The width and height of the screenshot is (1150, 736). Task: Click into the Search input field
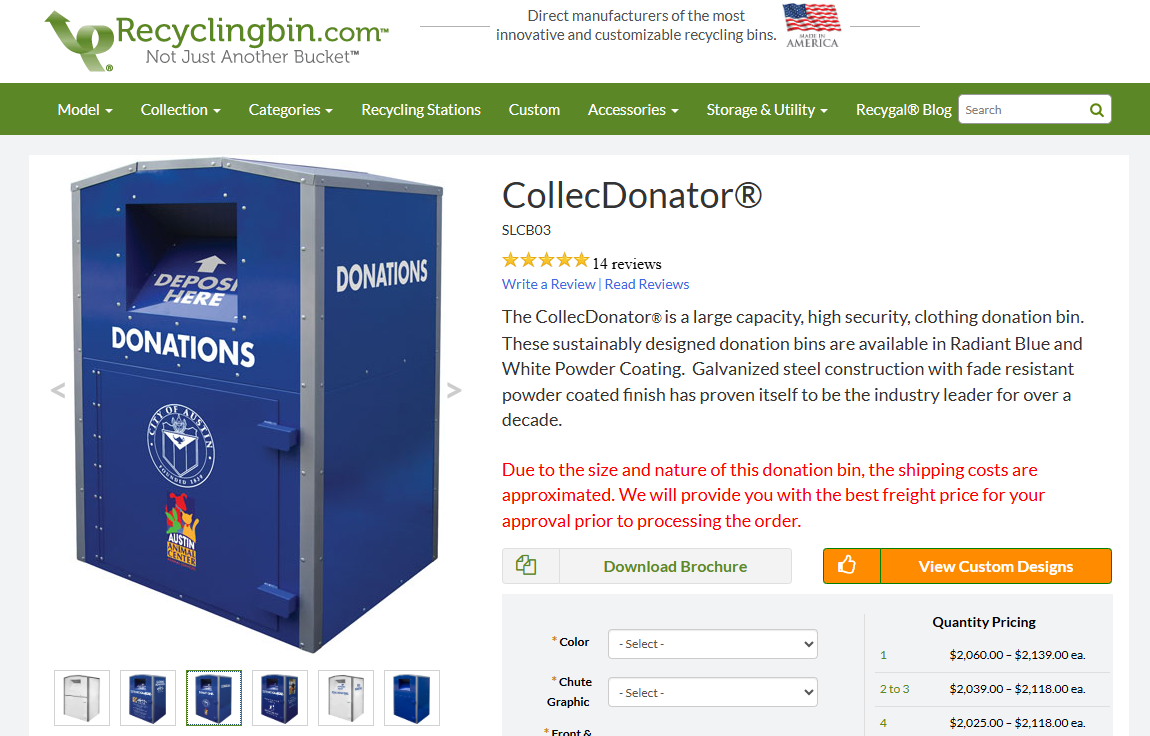1023,110
